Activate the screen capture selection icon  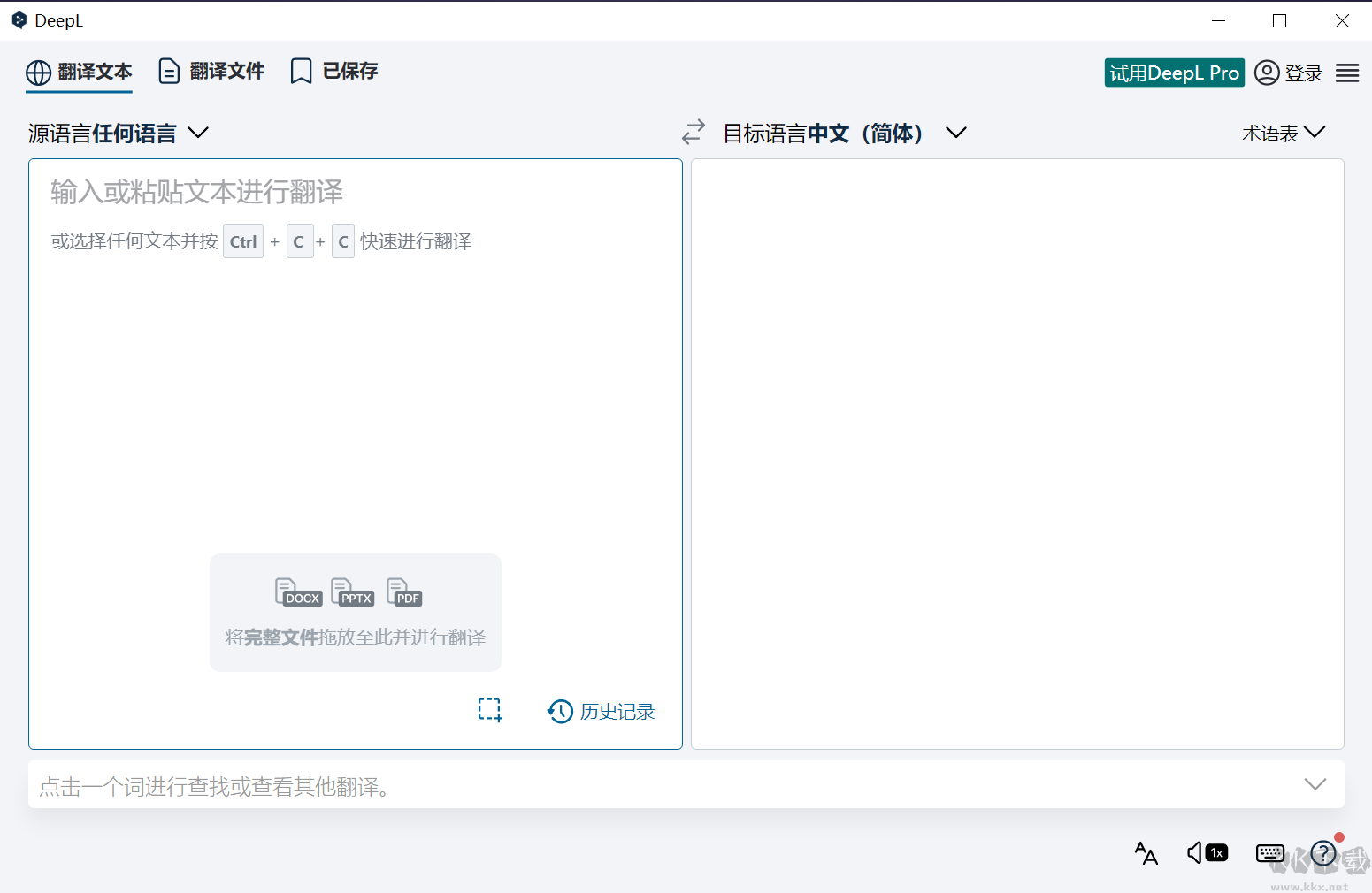(x=490, y=710)
